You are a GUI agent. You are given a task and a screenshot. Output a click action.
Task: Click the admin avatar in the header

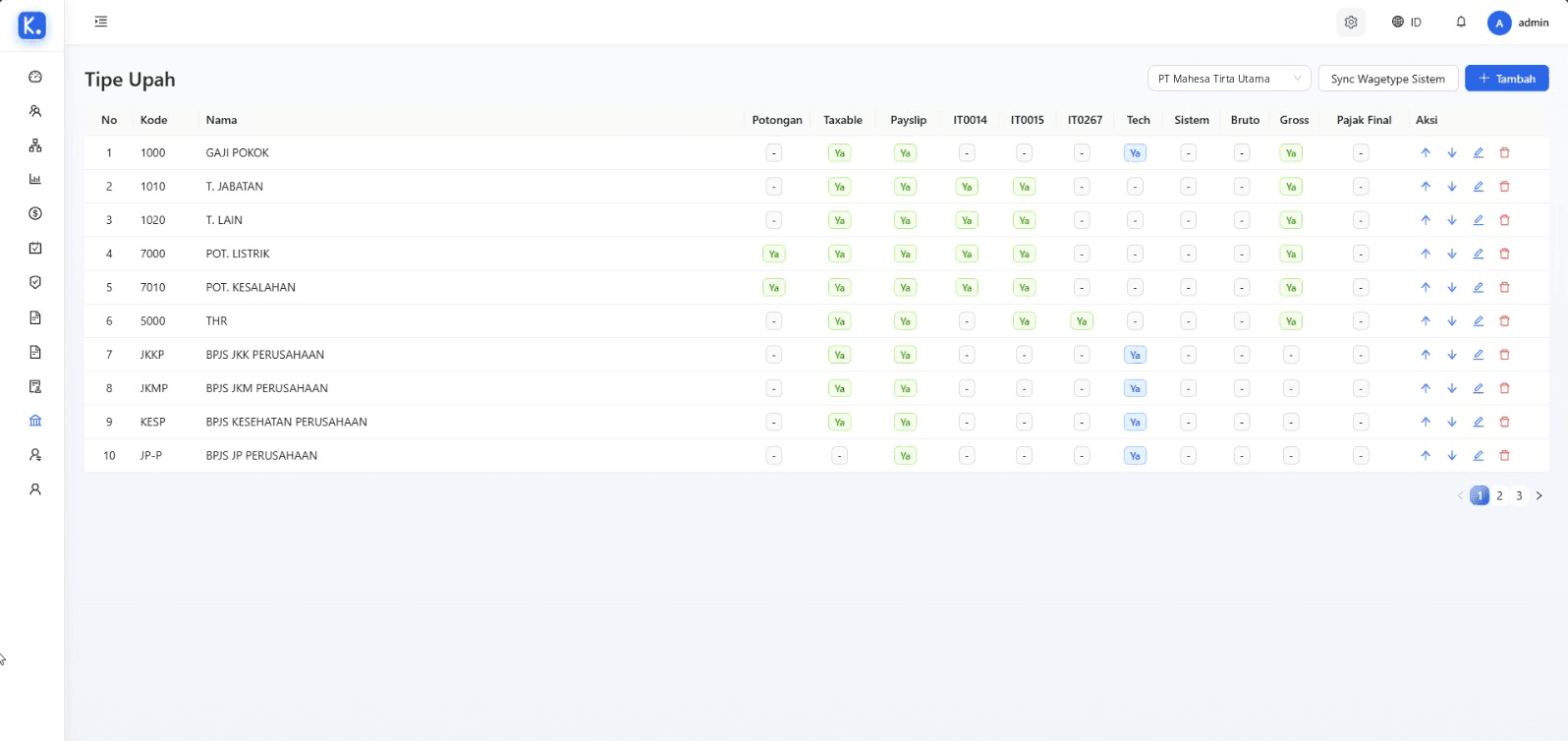click(1499, 23)
